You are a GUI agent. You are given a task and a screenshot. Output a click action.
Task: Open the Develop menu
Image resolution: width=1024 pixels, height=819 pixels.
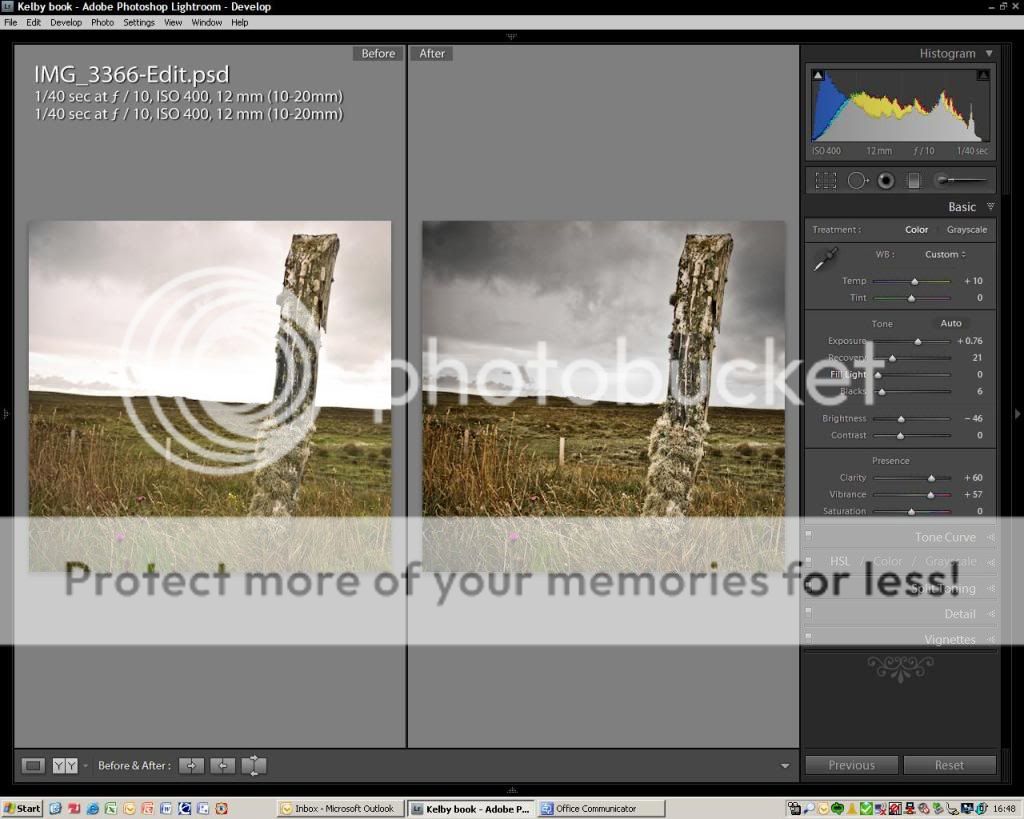pos(66,22)
